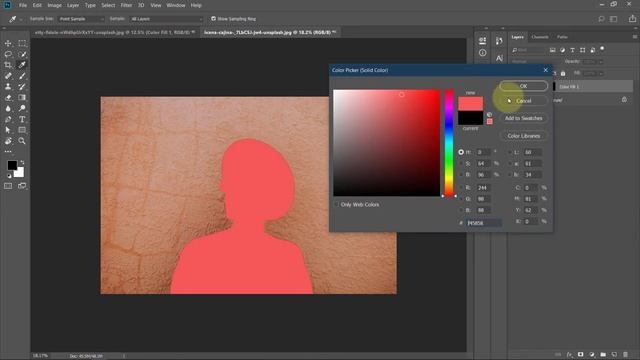Select the History Brush tool
The width and height of the screenshot is (640, 360).
click(22, 87)
